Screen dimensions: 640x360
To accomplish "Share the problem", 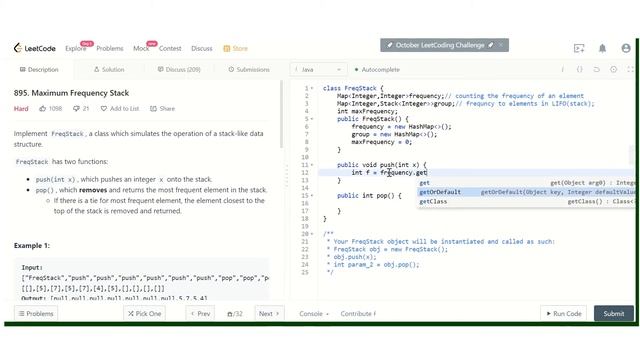I will tap(162, 109).
